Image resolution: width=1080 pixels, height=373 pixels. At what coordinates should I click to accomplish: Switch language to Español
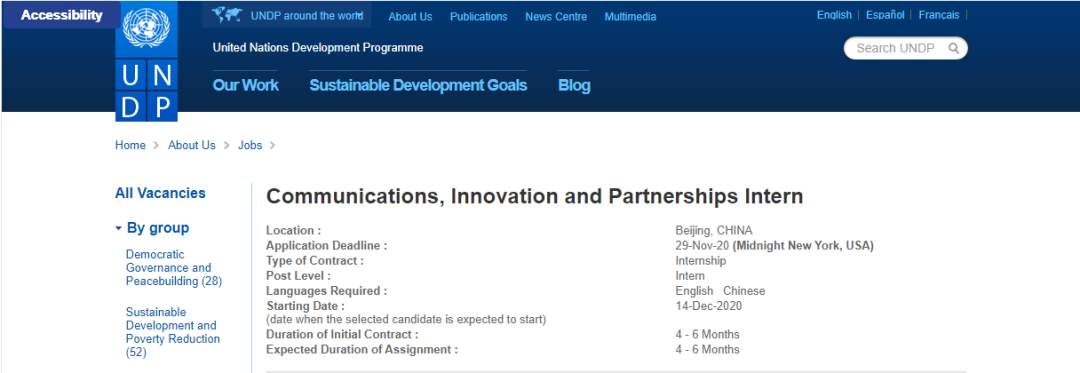coord(885,15)
